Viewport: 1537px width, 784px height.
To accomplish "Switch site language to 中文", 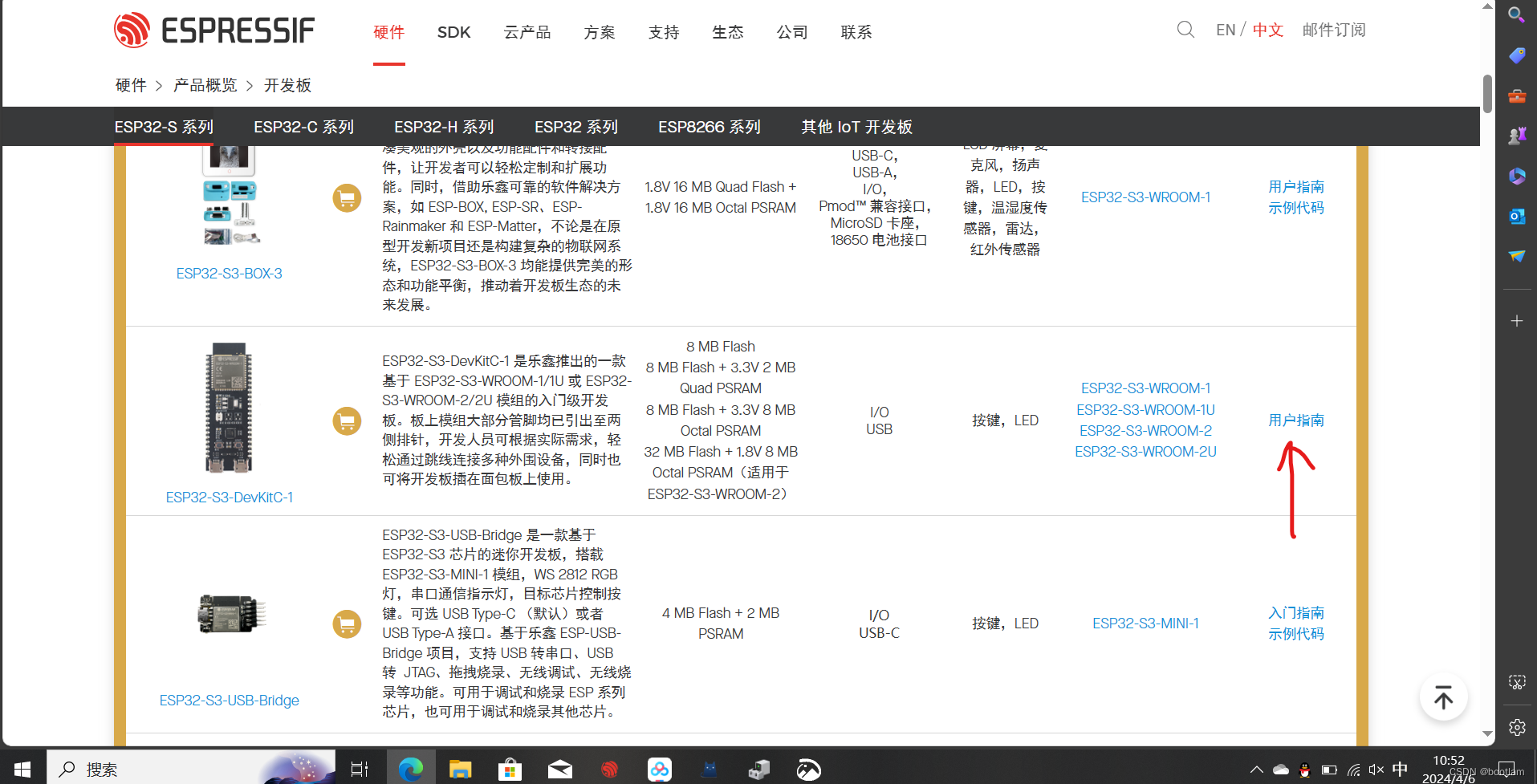I will tap(1268, 30).
